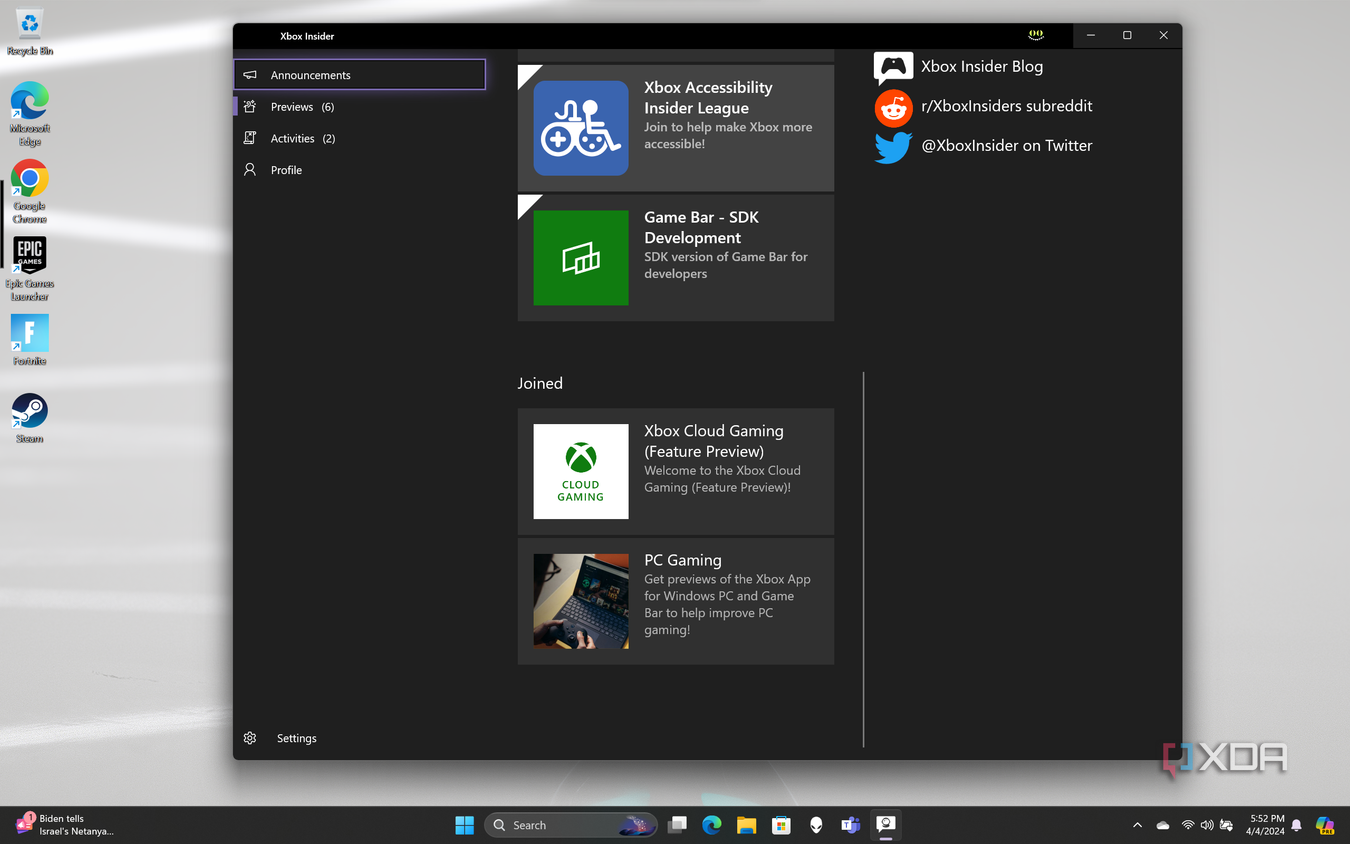Screen dimensions: 1350x844
Task: Open the Previews (6) section
Action: [x=360, y=107]
